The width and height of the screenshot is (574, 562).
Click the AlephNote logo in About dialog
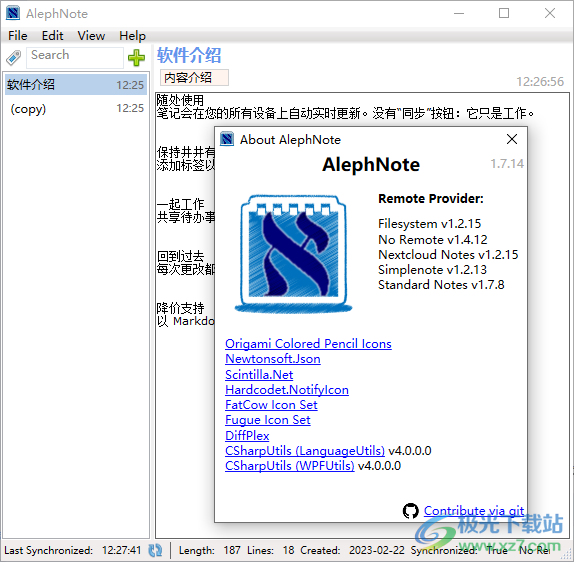click(x=294, y=254)
